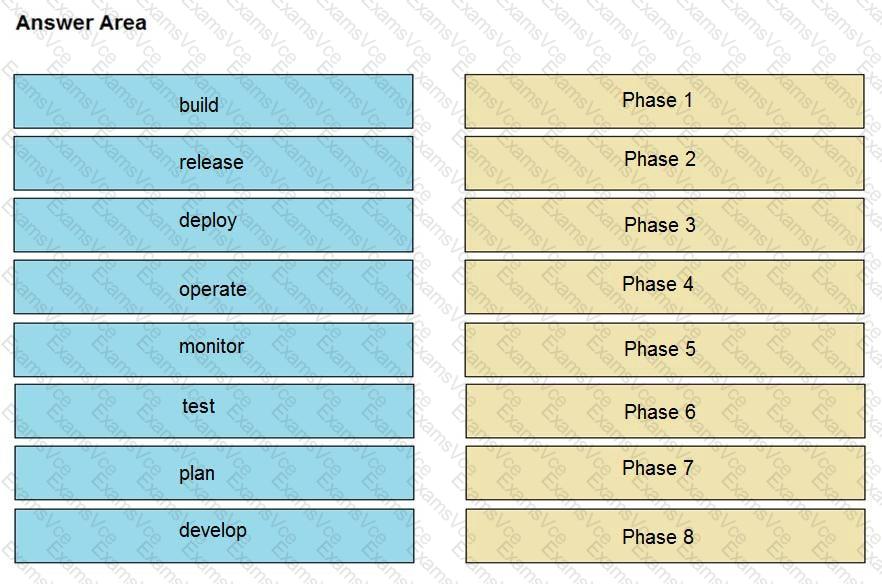
Task: Click the Phase 1 target slot
Action: click(664, 101)
